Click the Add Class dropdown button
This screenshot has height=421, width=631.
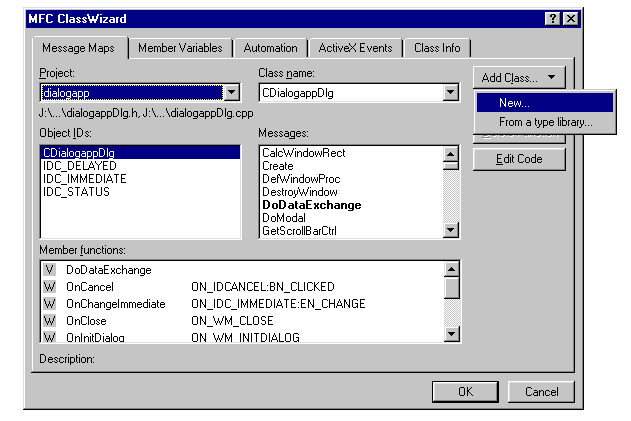(519, 77)
